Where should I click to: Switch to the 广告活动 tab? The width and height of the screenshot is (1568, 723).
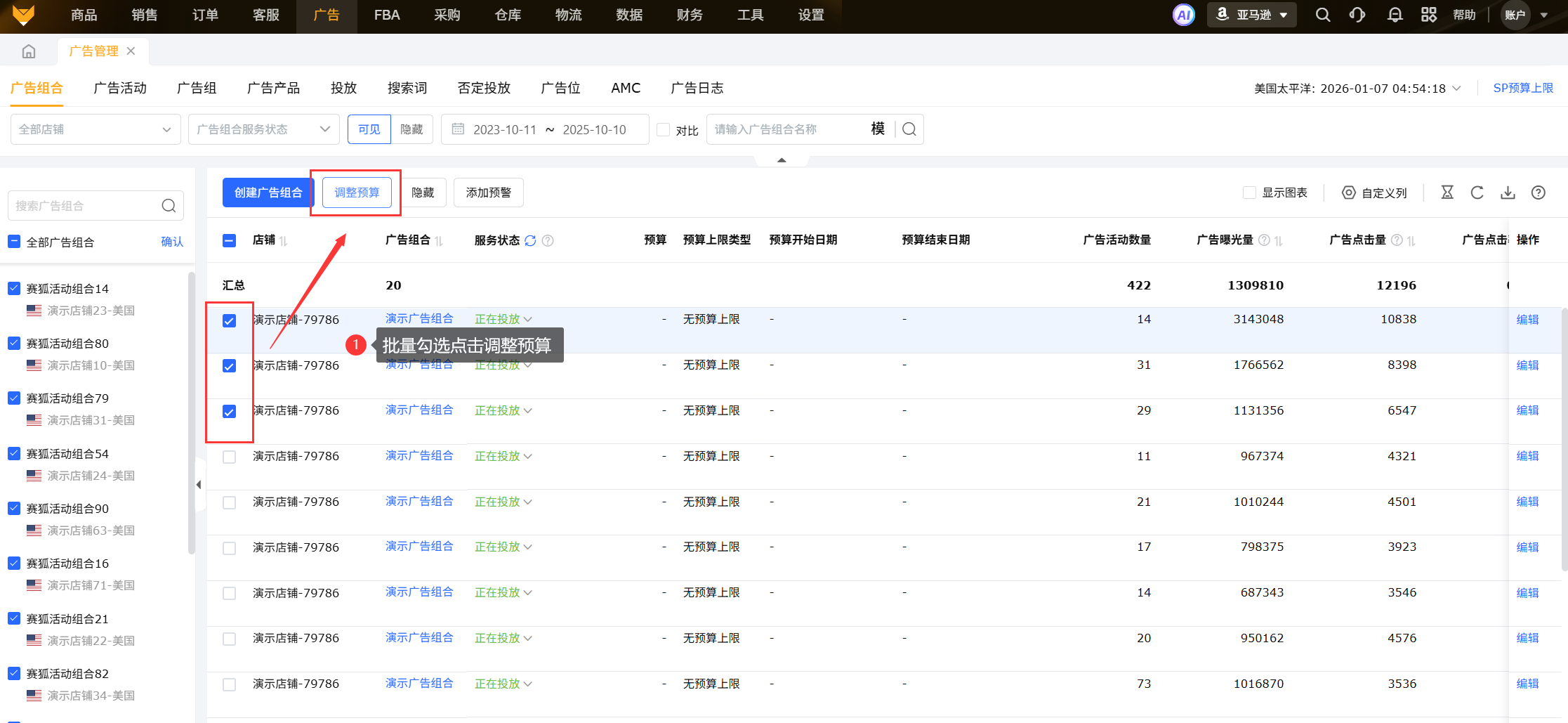pos(120,88)
